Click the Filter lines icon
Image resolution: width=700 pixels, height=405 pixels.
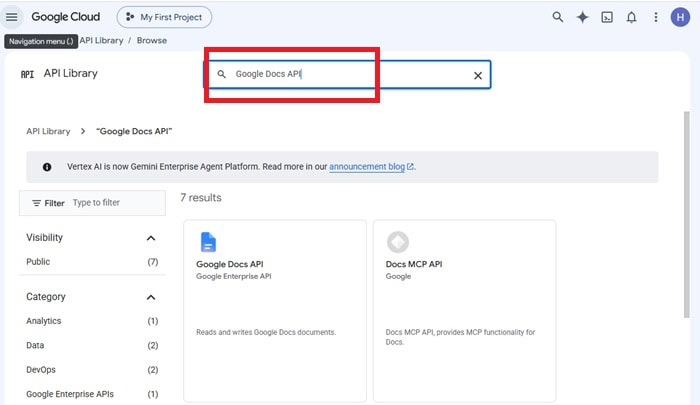[37, 203]
